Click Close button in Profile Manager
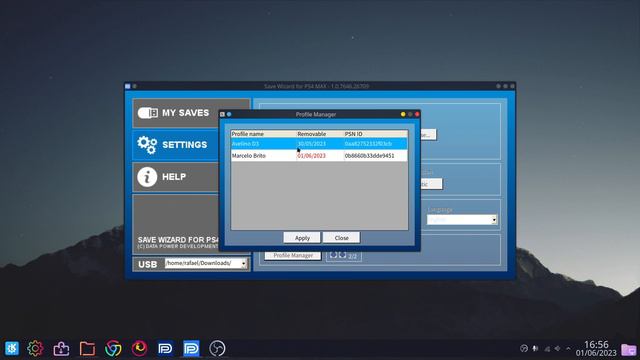 click(341, 238)
